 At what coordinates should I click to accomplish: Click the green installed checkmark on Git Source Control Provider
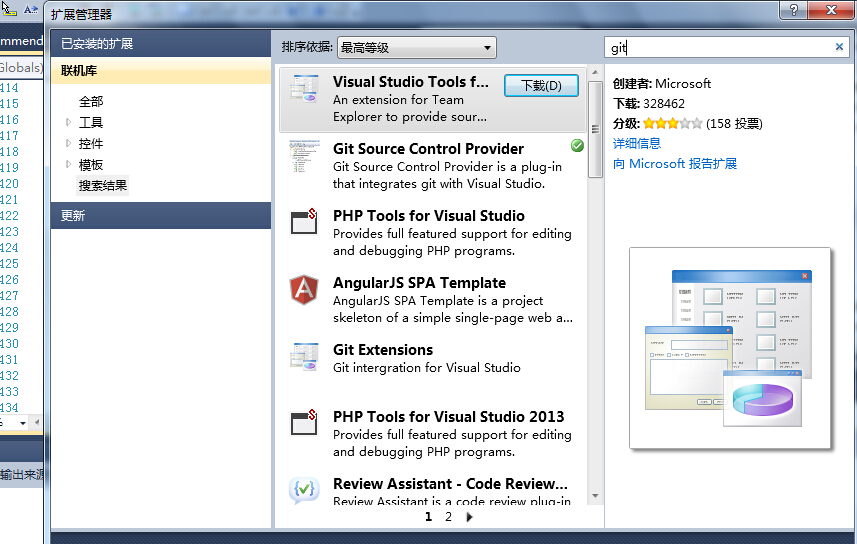[x=577, y=145]
